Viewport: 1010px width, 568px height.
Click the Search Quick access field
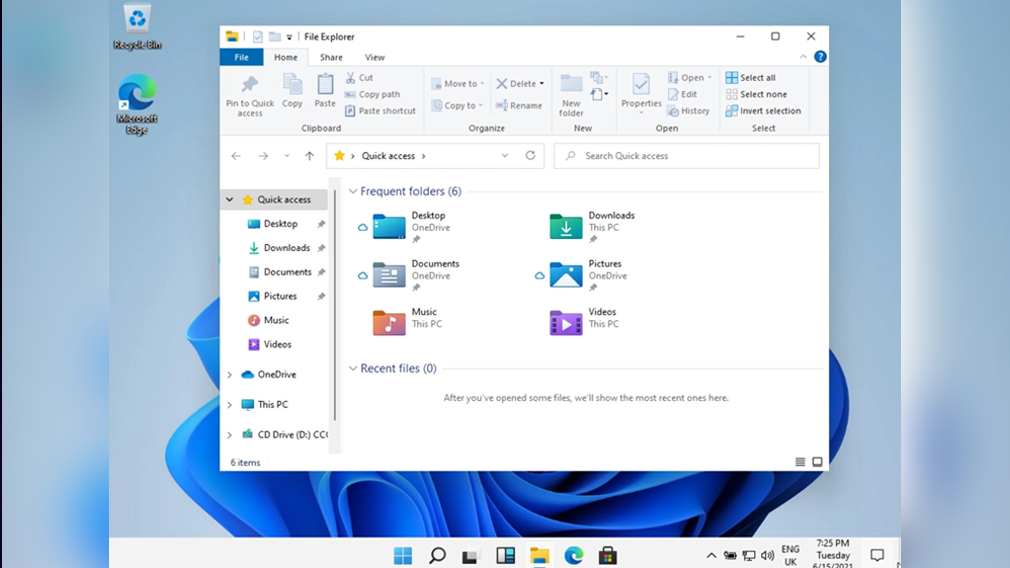click(x=687, y=156)
